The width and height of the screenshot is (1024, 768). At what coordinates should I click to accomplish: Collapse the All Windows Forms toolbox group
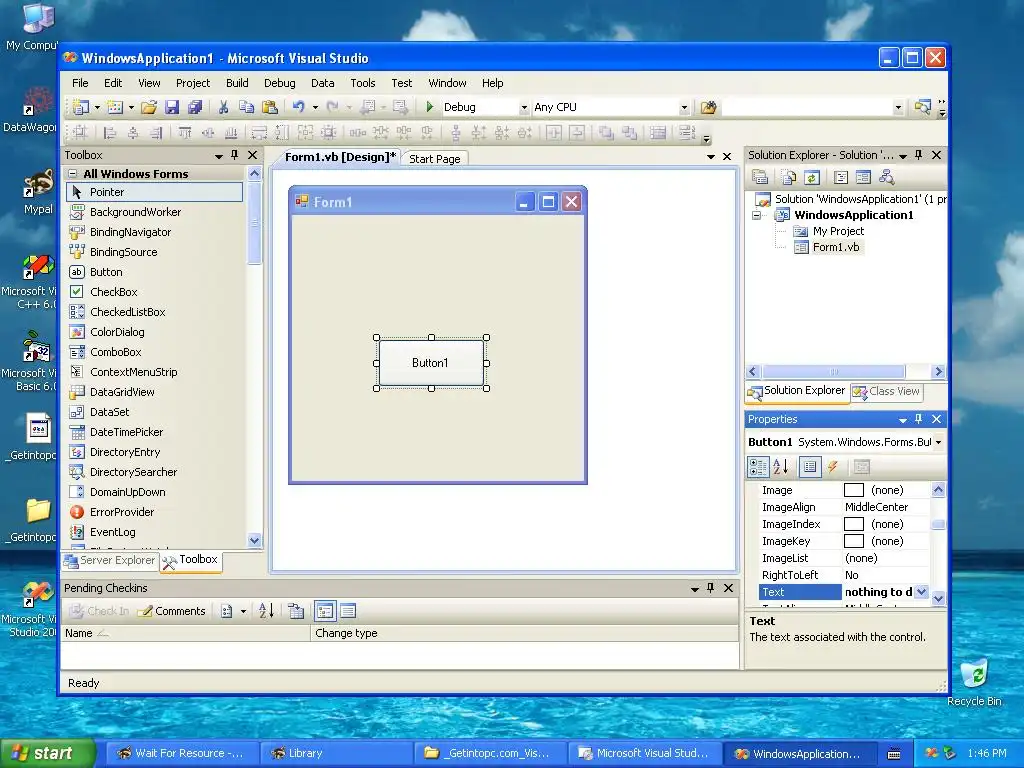coord(73,174)
